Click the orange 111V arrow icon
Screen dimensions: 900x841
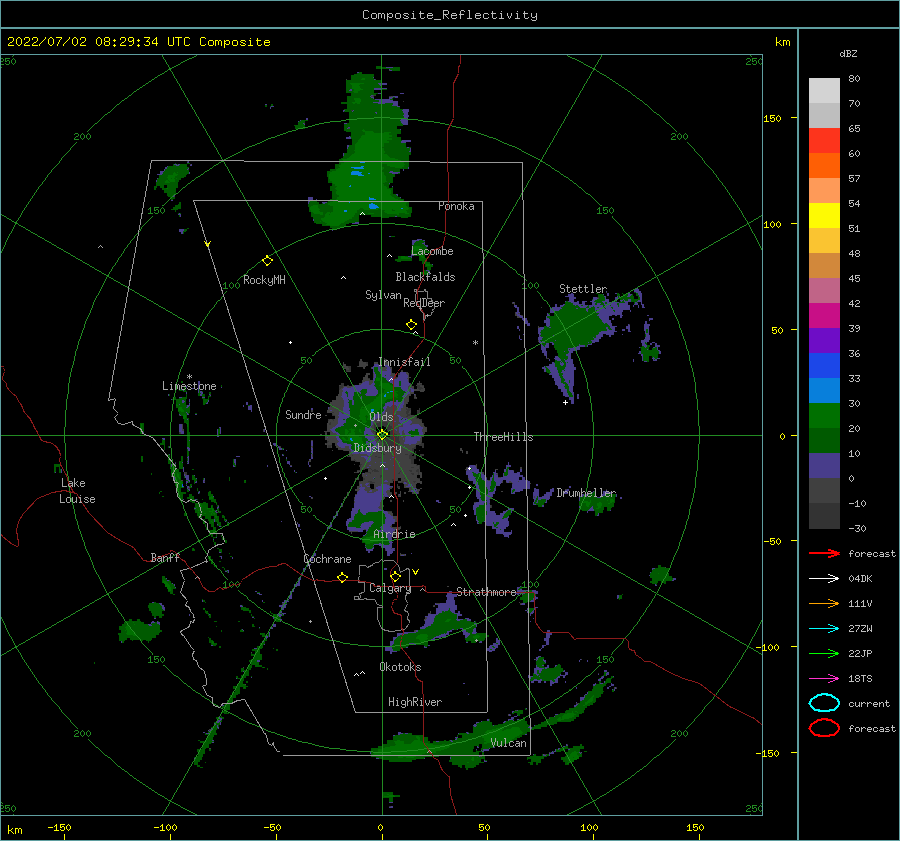824,603
